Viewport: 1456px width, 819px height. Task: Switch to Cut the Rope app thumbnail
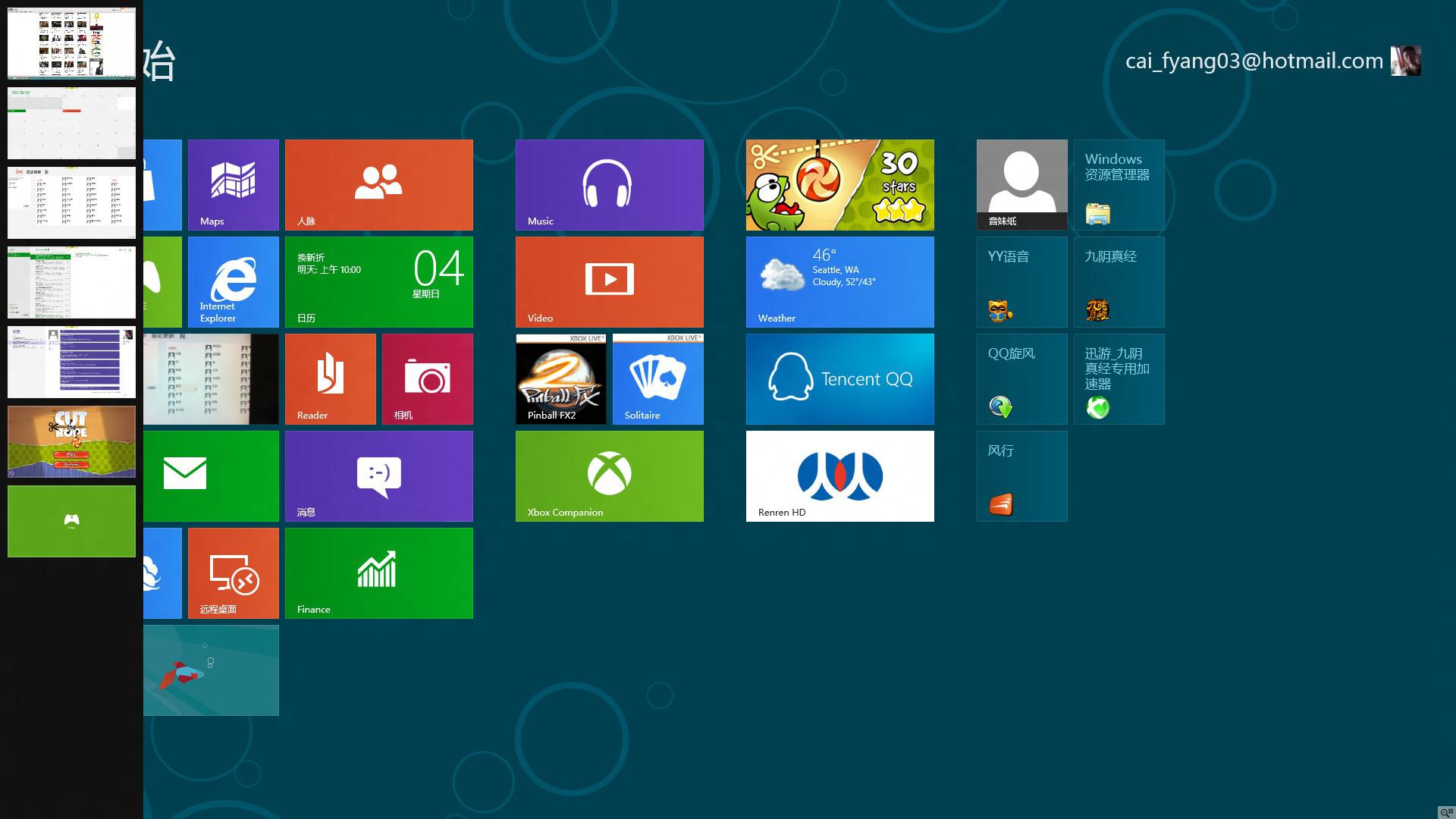tap(71, 441)
